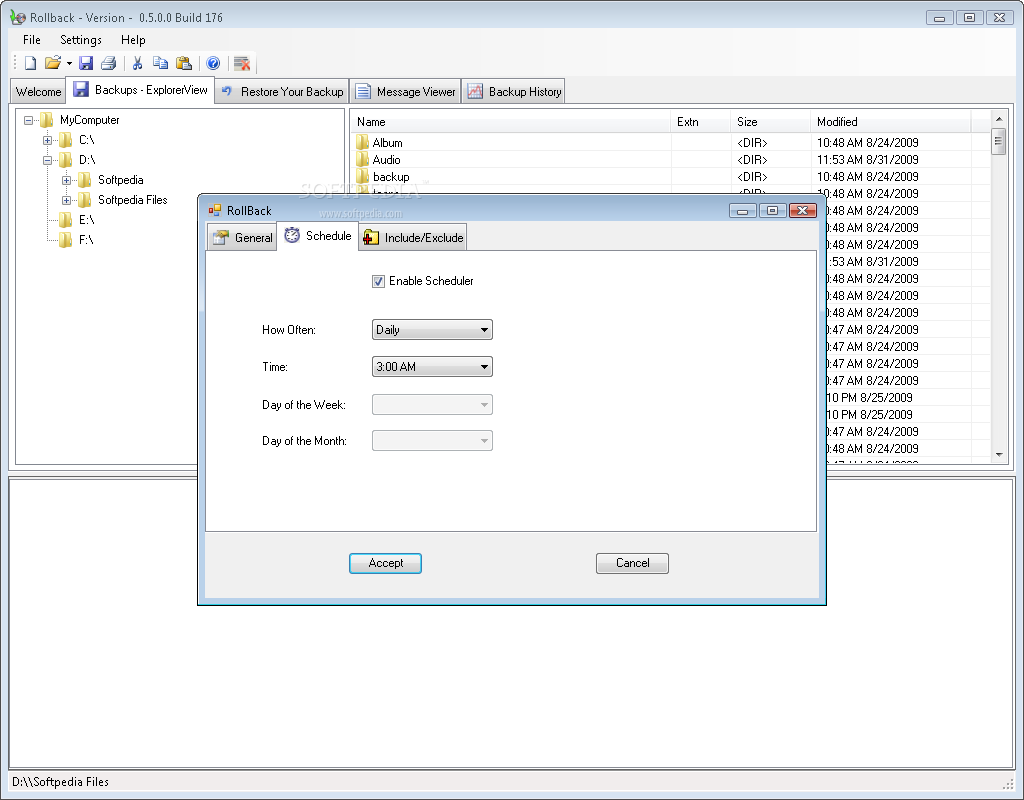The height and width of the screenshot is (800, 1024).
Task: Click the Day of the Week dropdown
Action: (x=432, y=404)
